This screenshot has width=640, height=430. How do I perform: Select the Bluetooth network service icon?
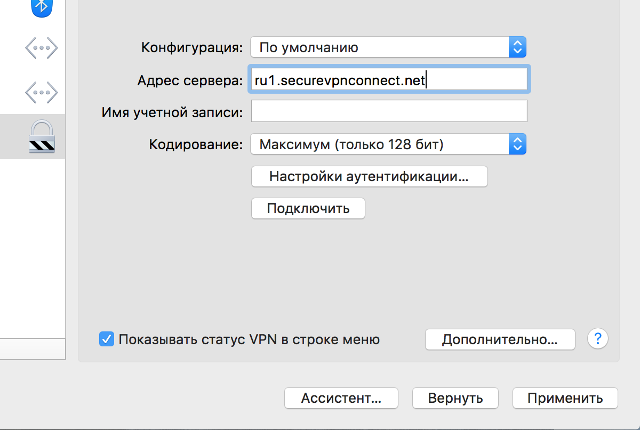[42, 7]
